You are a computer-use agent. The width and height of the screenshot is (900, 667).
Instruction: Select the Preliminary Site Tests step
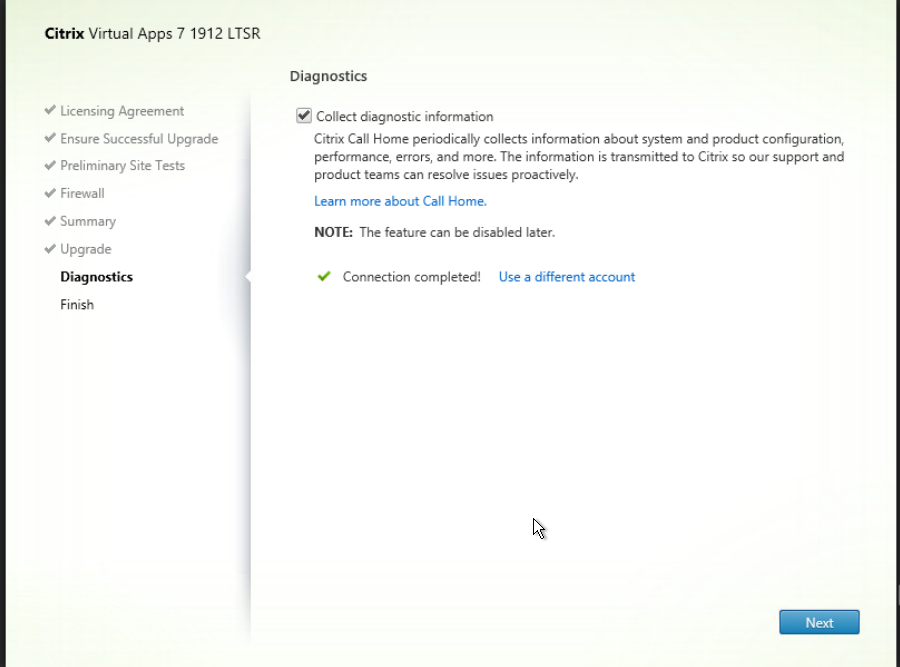tap(122, 165)
